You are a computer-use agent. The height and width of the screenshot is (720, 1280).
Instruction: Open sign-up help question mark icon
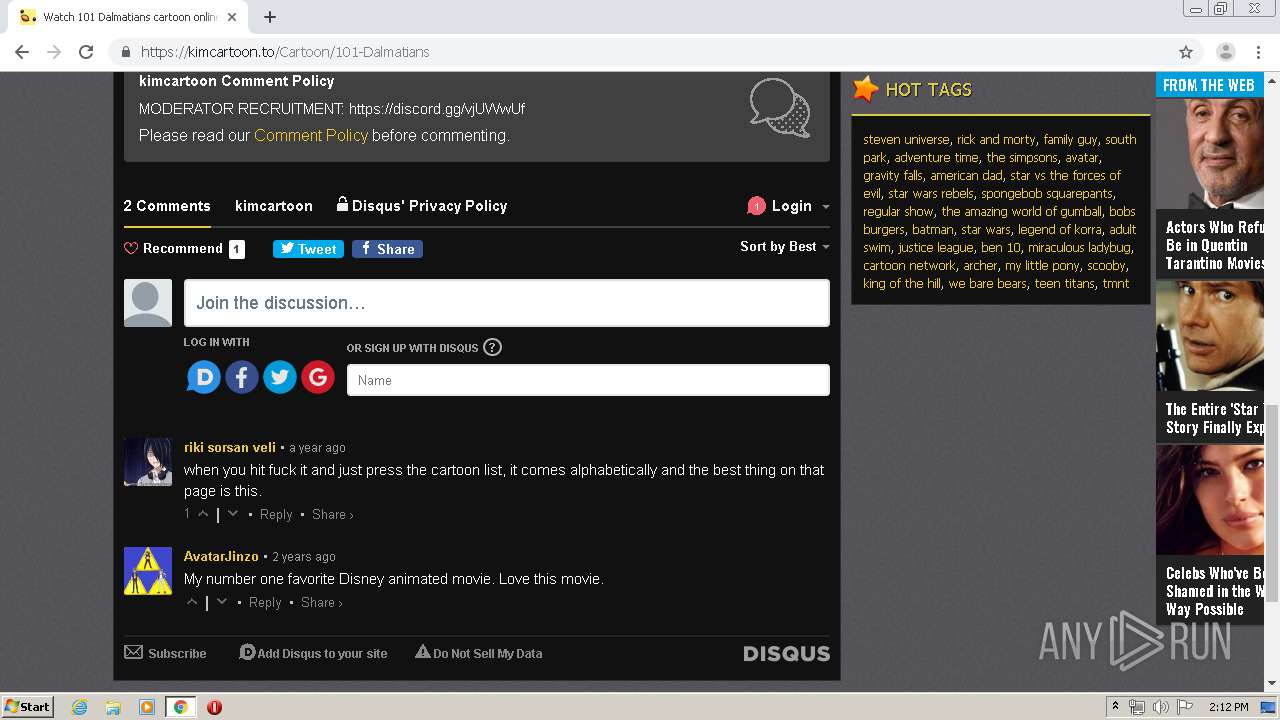pyautogui.click(x=492, y=348)
